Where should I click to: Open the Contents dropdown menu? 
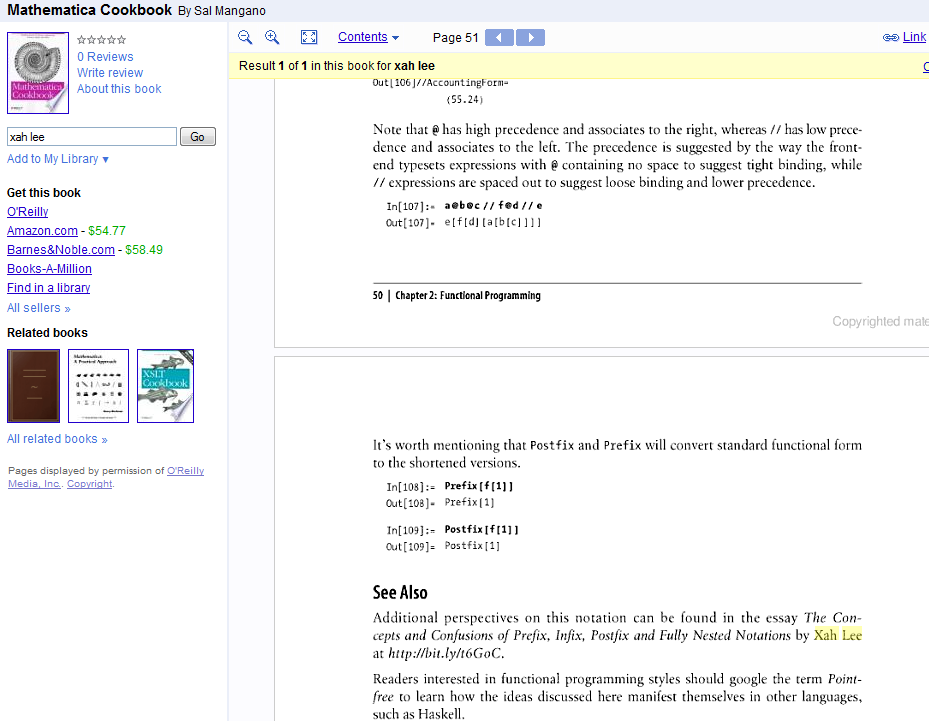tap(368, 38)
